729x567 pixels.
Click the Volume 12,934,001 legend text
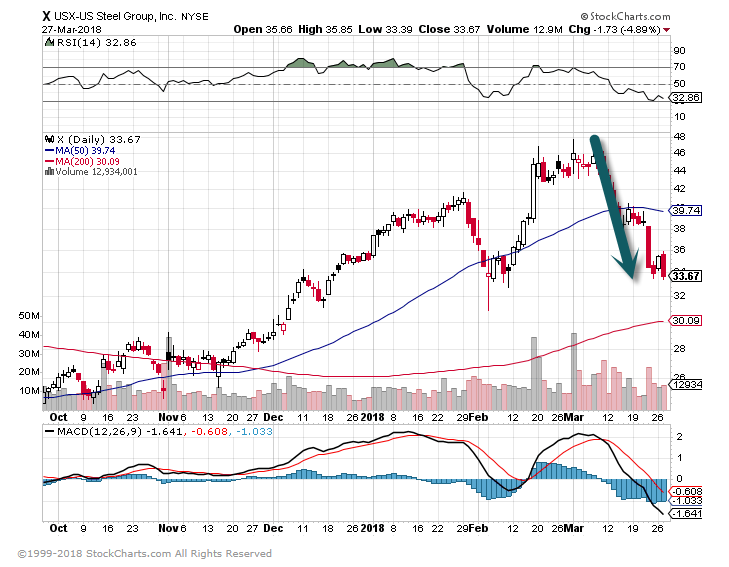click(97, 171)
